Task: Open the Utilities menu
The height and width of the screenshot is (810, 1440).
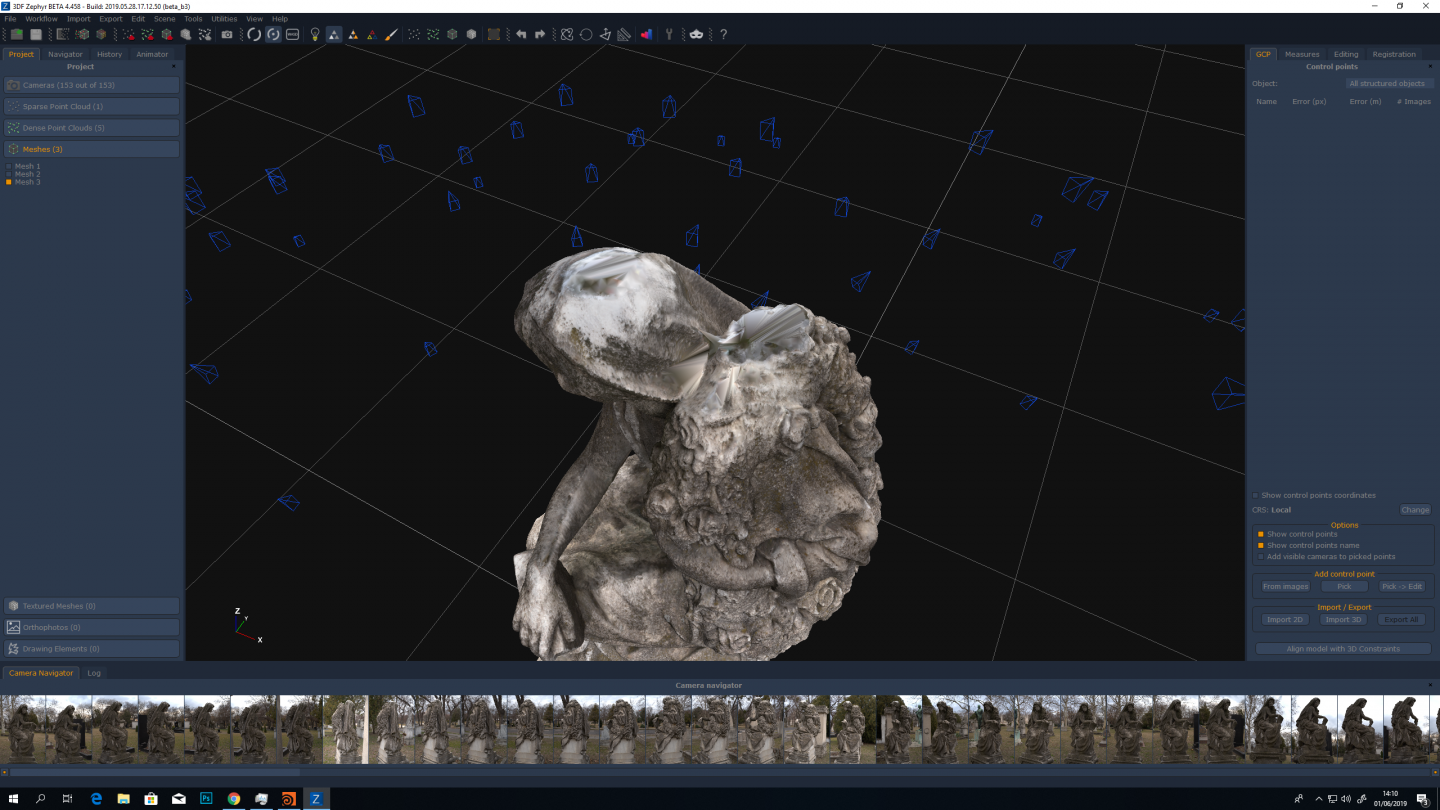Action: pos(224,19)
